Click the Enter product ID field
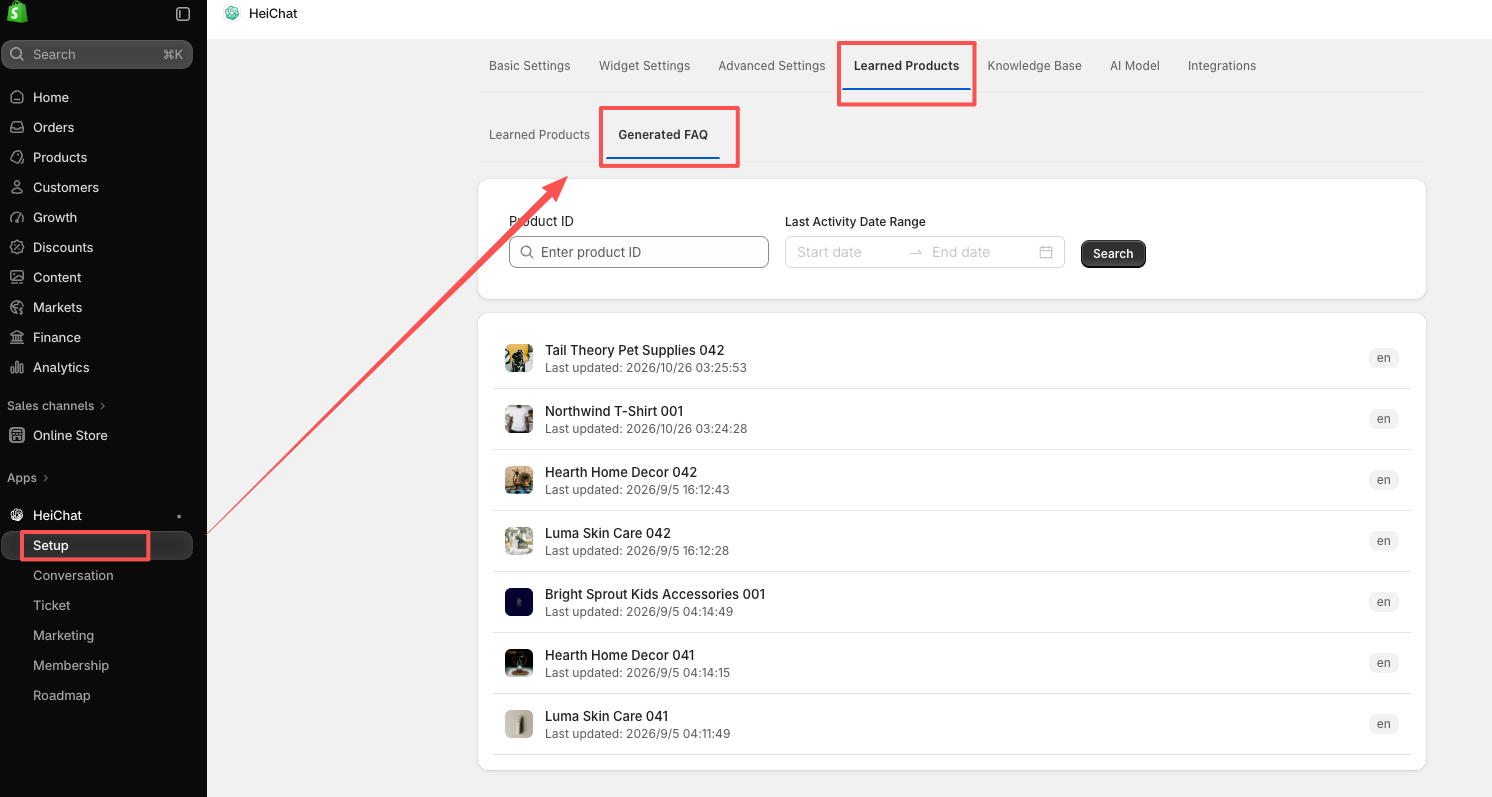This screenshot has width=1492, height=797. (x=639, y=252)
